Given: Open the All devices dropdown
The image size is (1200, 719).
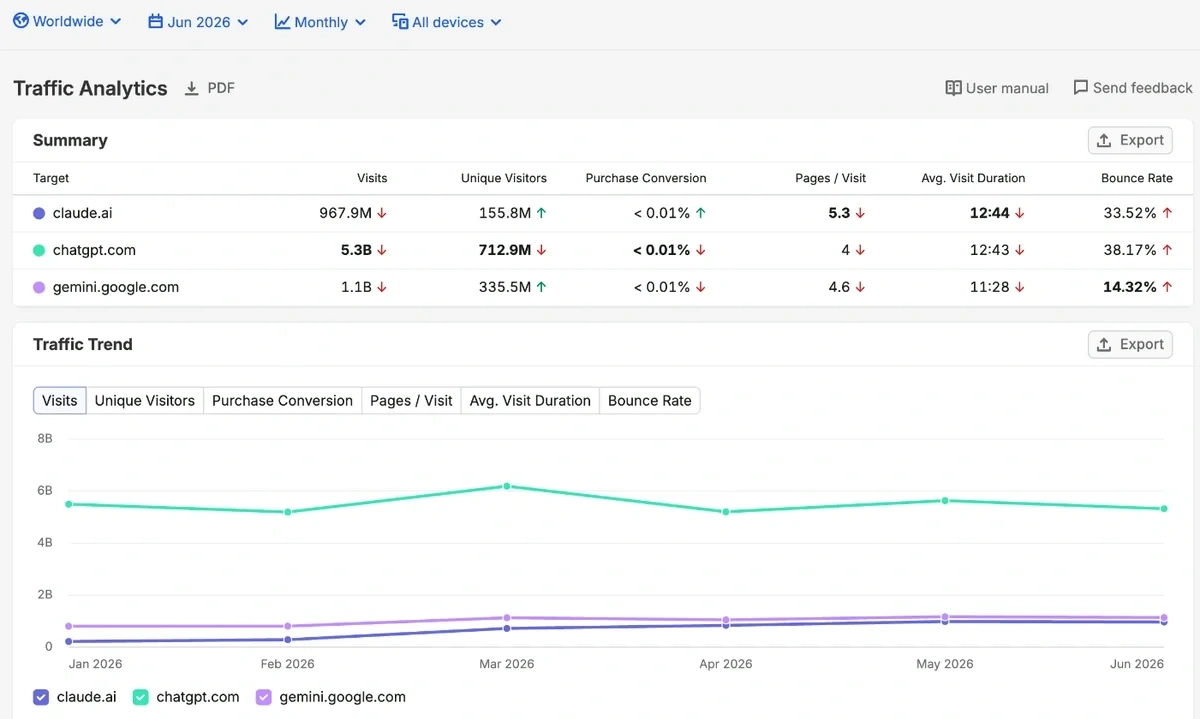Looking at the screenshot, I should coord(447,22).
